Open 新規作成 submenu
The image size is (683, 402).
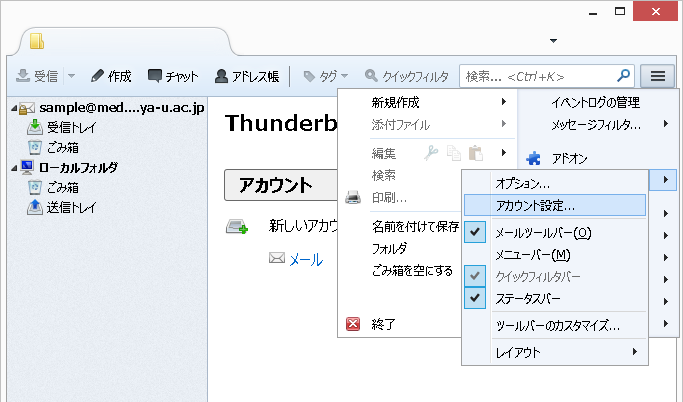click(x=427, y=102)
